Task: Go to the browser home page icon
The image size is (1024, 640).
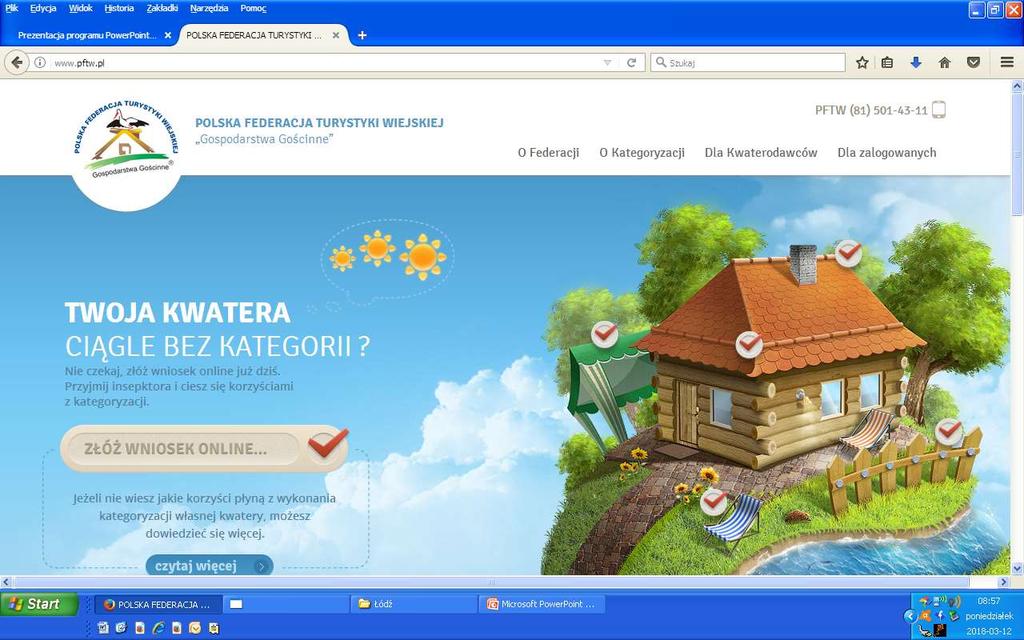Action: (x=944, y=63)
